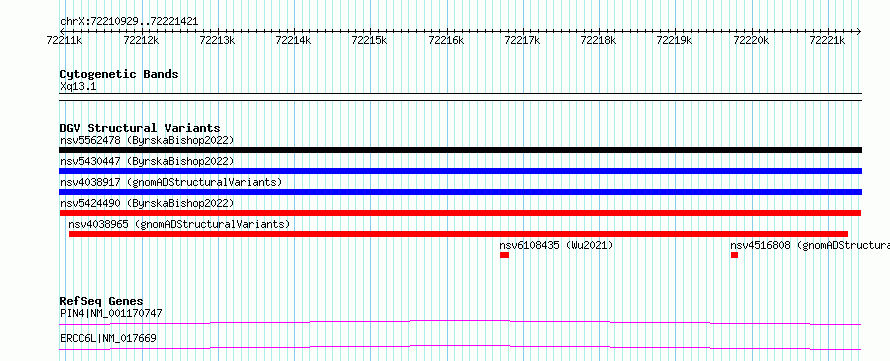
Task: Select the magenta ERCC6L transcript line
Action: coord(460,347)
